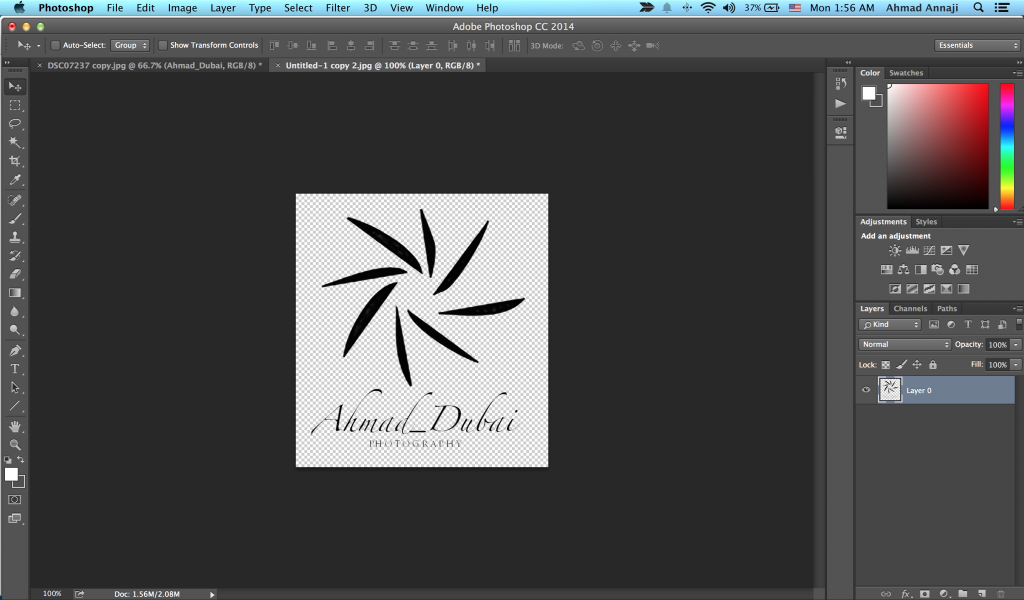Enable the Auto-Select checkbox

(x=56, y=45)
